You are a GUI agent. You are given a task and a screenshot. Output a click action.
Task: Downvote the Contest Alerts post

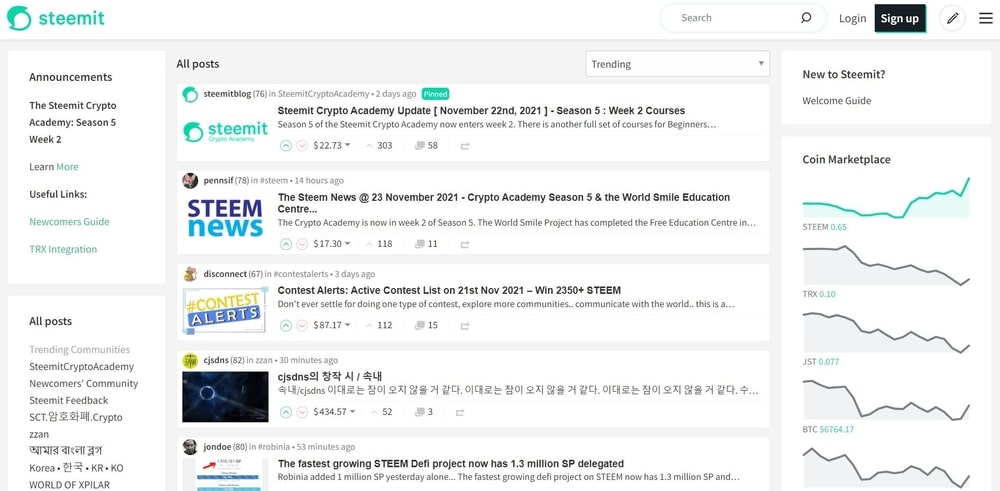302,325
